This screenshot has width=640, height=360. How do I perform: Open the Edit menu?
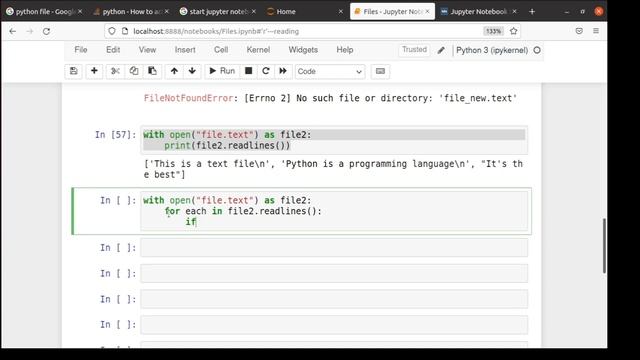click(x=113, y=50)
